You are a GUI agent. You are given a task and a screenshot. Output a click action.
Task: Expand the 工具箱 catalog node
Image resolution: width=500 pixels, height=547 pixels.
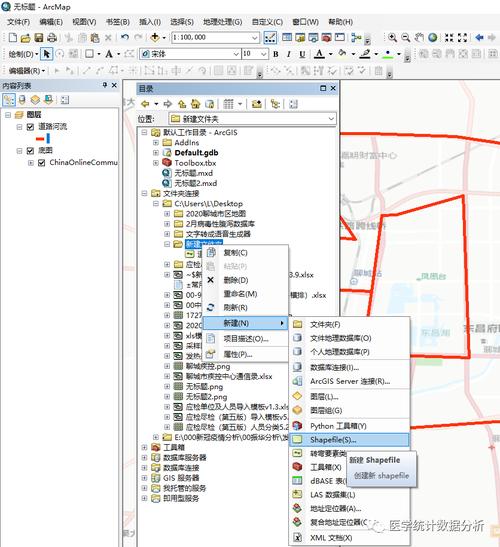point(144,447)
